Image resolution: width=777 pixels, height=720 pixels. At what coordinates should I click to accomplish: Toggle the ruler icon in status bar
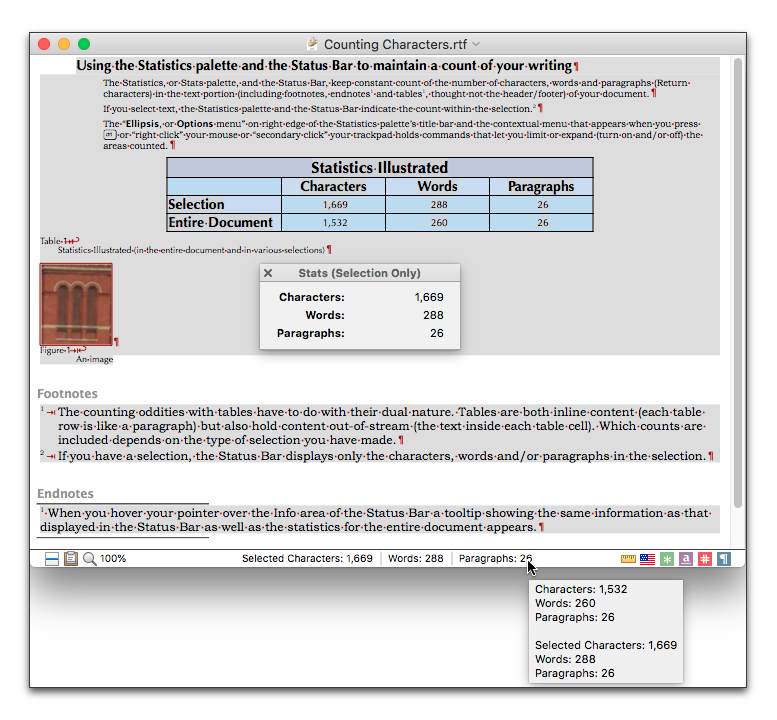(629, 559)
